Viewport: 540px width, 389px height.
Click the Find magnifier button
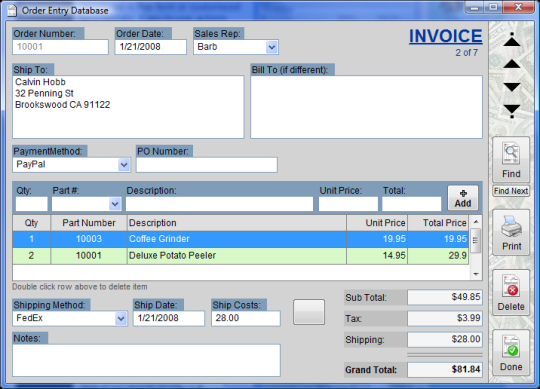[511, 160]
